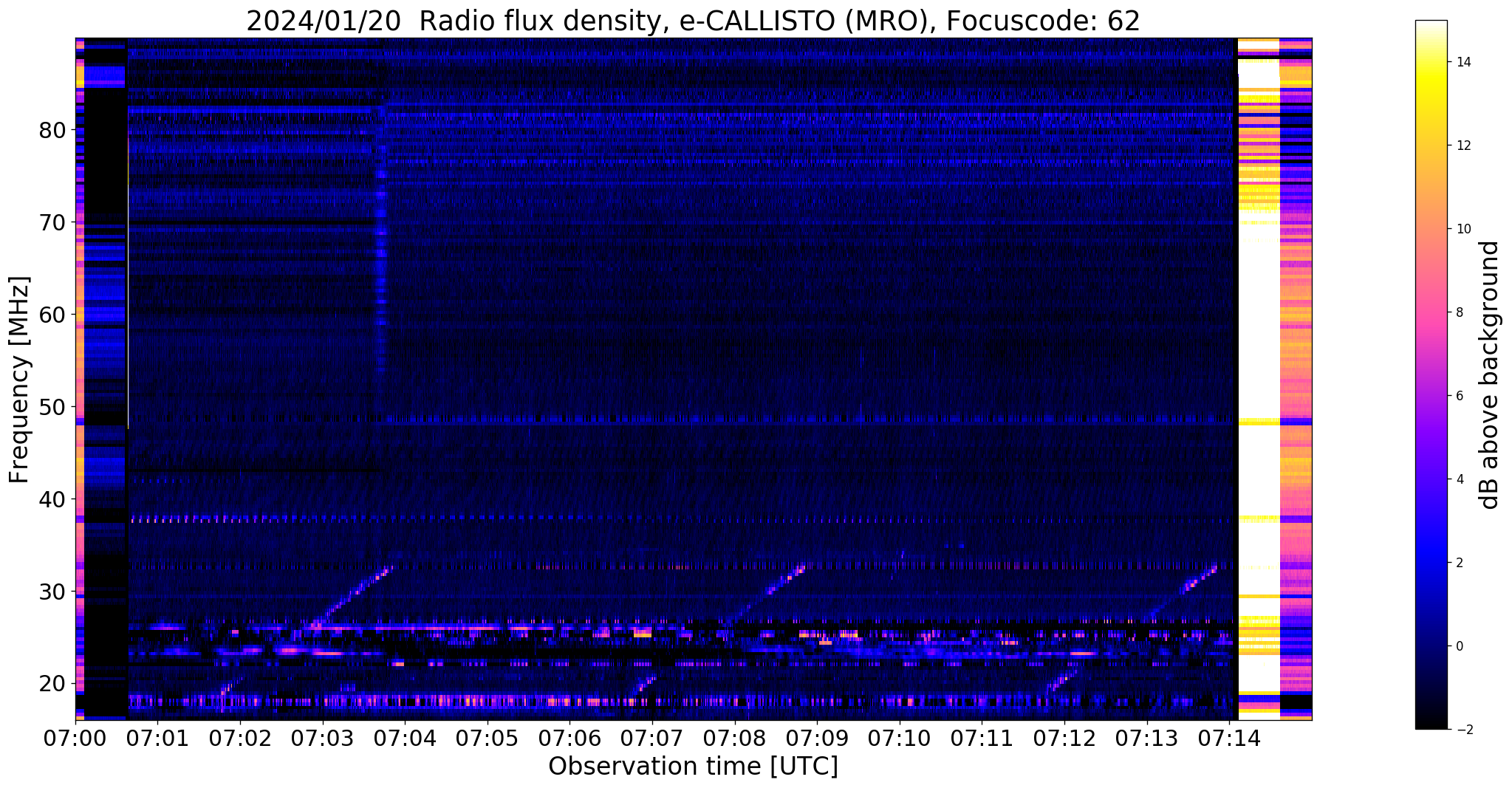The height and width of the screenshot is (788, 1512).
Task: Click the plot title showing 2024/01/20 Radio flux density
Action: 693,21
